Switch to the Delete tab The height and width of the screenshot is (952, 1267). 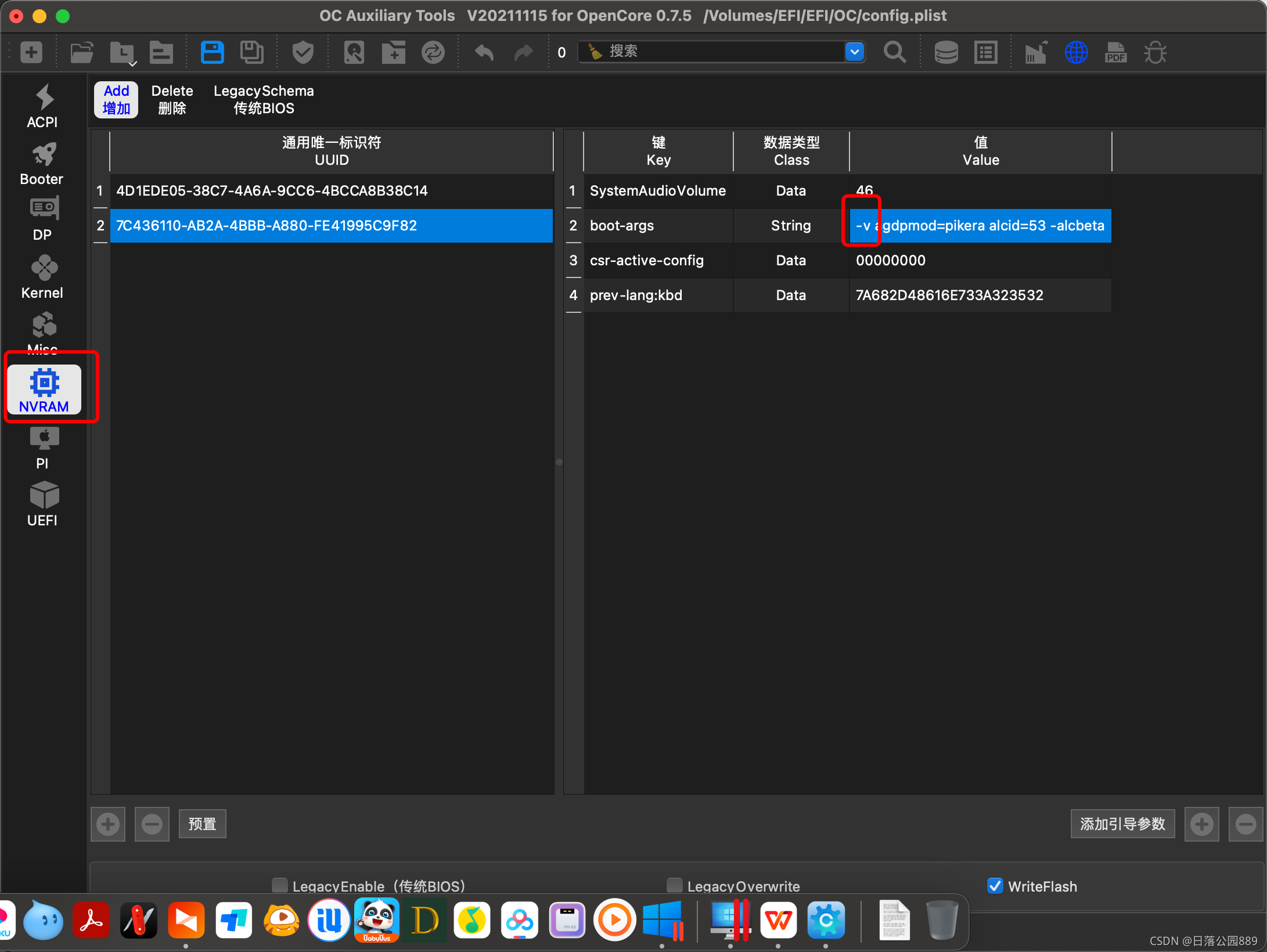pyautogui.click(x=172, y=99)
